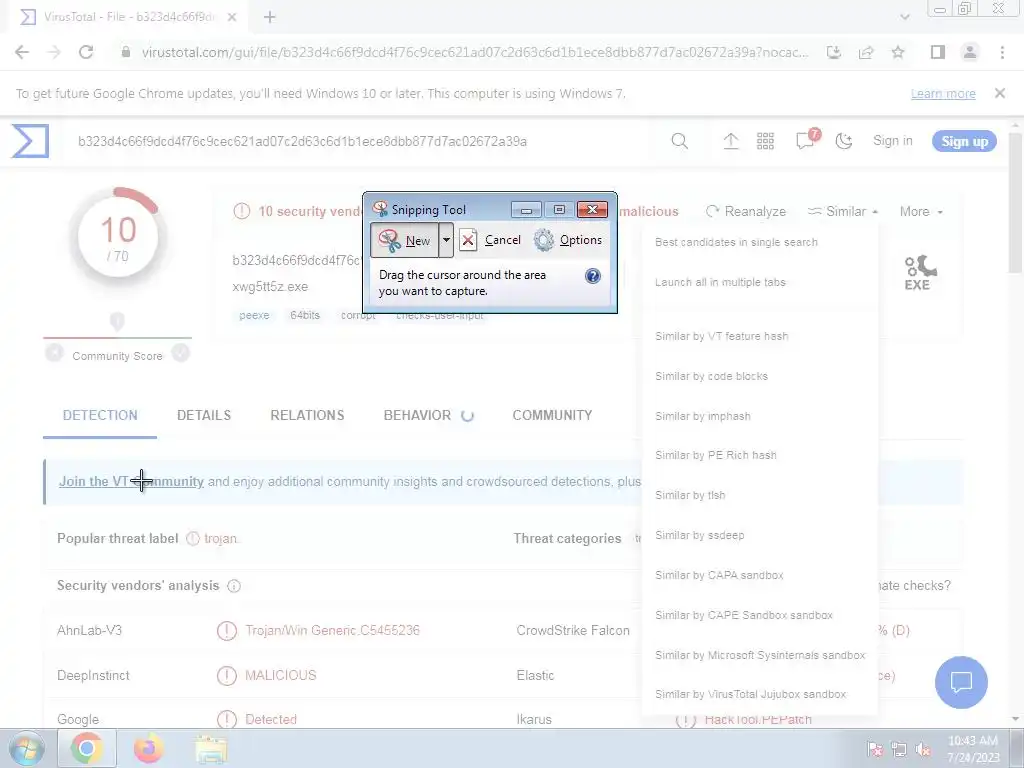Click alert icon next to Google Detected
Screen dimensions: 1024x768
coord(227,720)
